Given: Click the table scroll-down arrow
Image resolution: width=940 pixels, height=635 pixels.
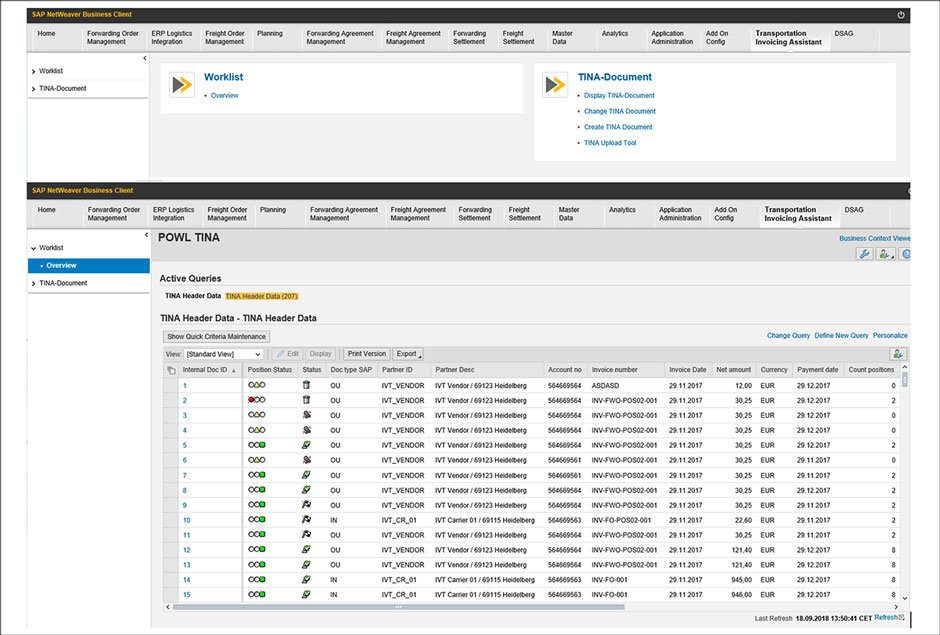Looking at the screenshot, I should pos(905,598).
